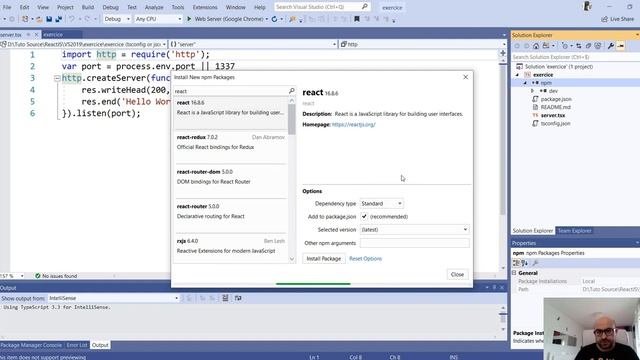Close the Install New npm Packages dialog
Image resolution: width=640 pixels, height=360 pixels.
[x=465, y=77]
